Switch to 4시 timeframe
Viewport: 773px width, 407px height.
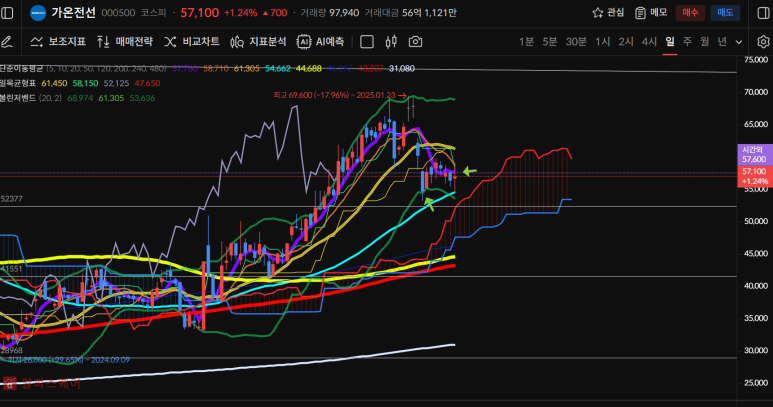pyautogui.click(x=649, y=42)
